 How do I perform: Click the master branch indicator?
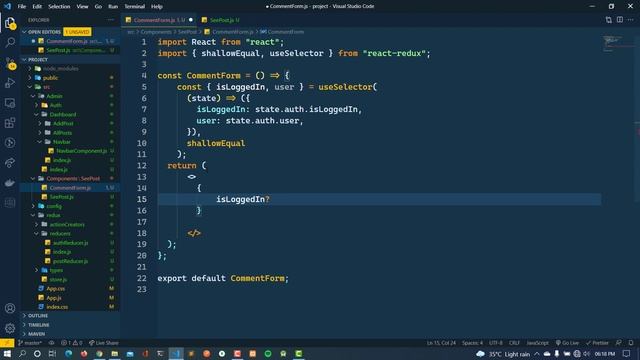pos(30,343)
